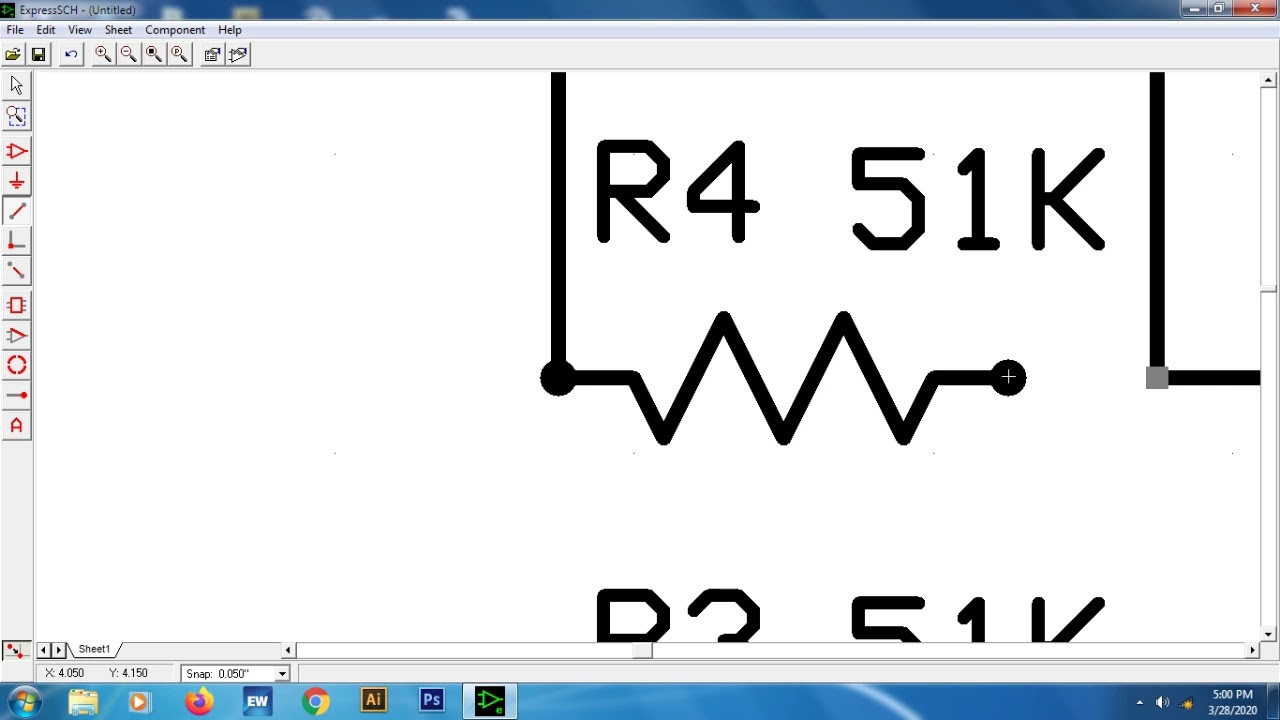Image resolution: width=1280 pixels, height=720 pixels.
Task: Choose the place component gate tool
Action: [x=16, y=152]
